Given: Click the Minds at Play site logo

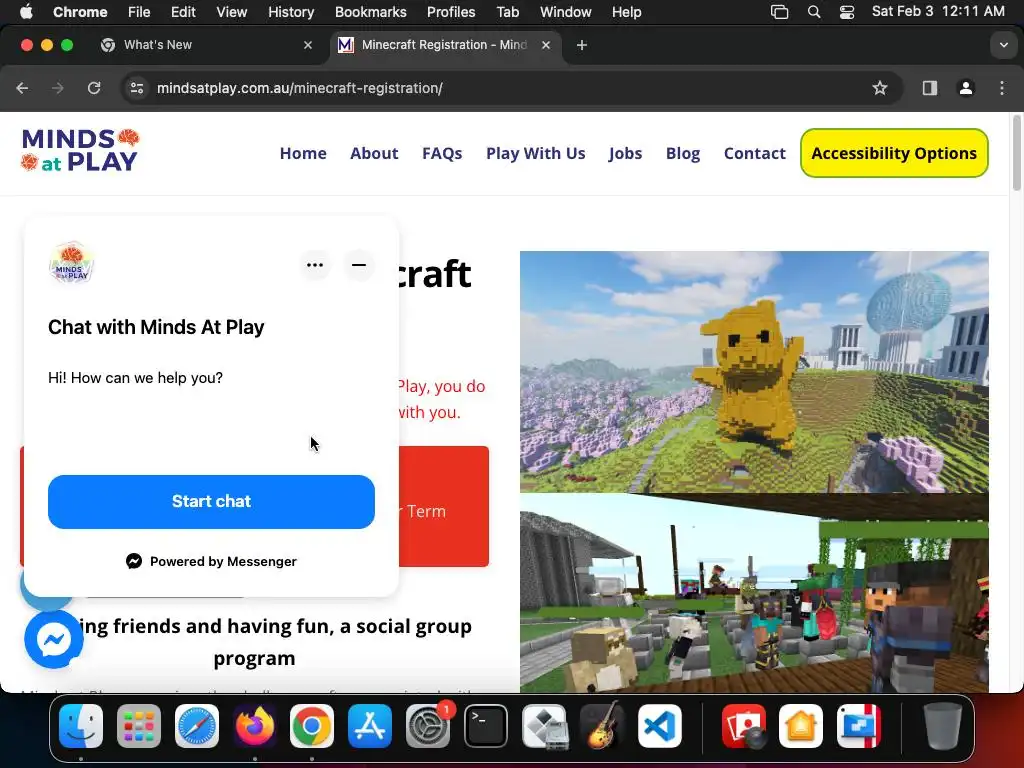Looking at the screenshot, I should click(80, 150).
